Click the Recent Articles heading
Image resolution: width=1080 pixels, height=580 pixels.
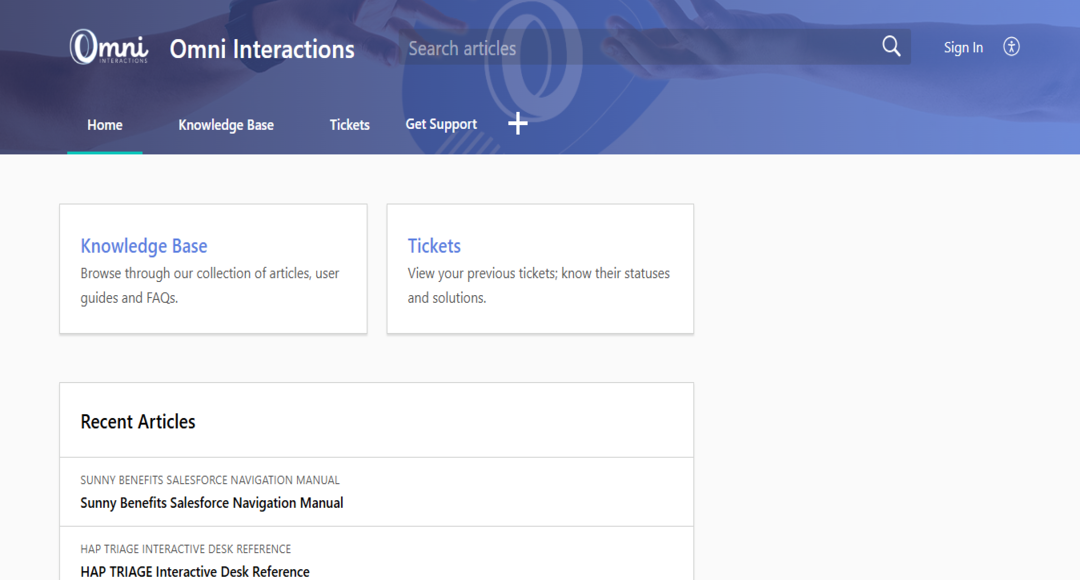(138, 422)
